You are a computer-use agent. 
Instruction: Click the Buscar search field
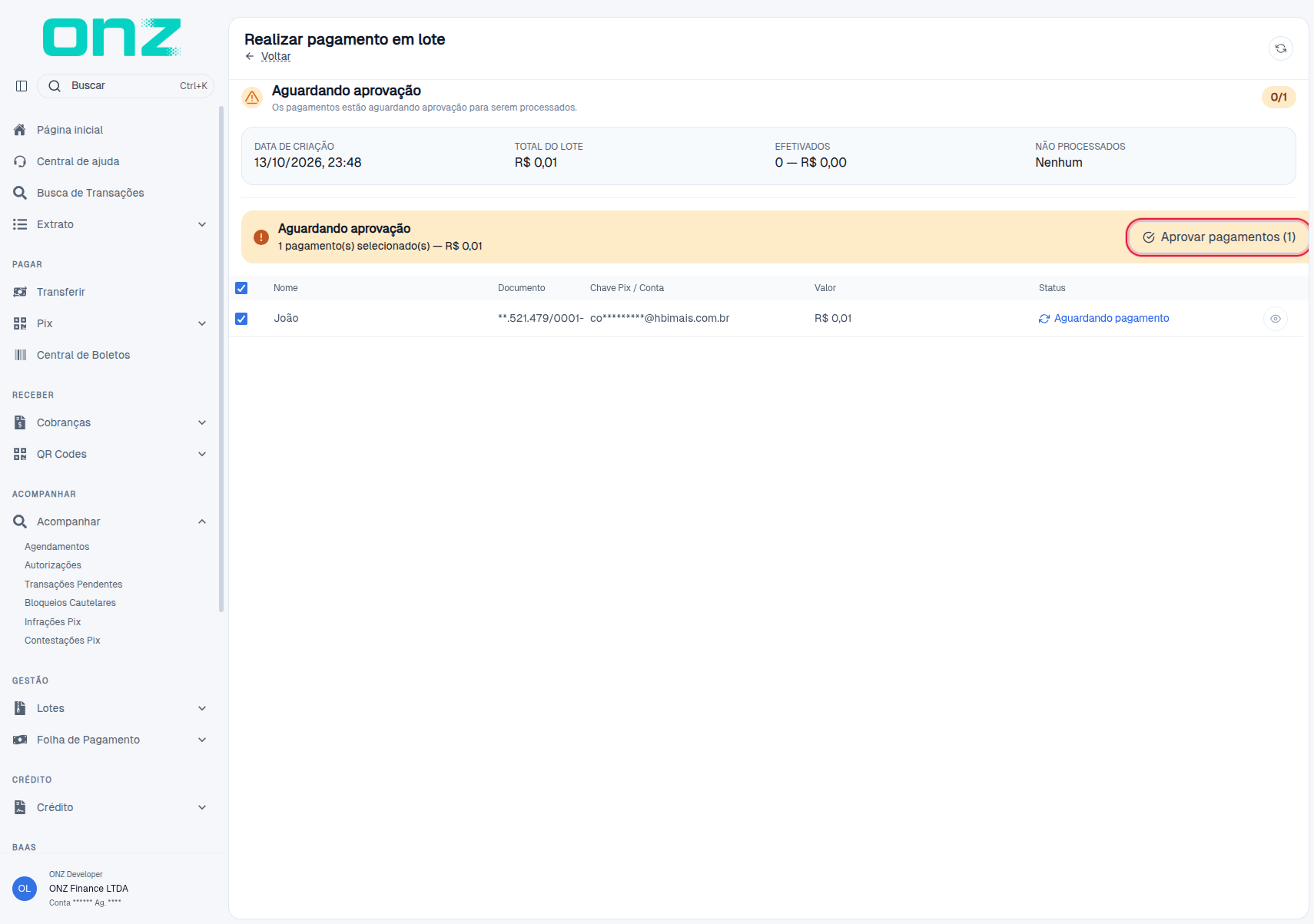tap(125, 86)
